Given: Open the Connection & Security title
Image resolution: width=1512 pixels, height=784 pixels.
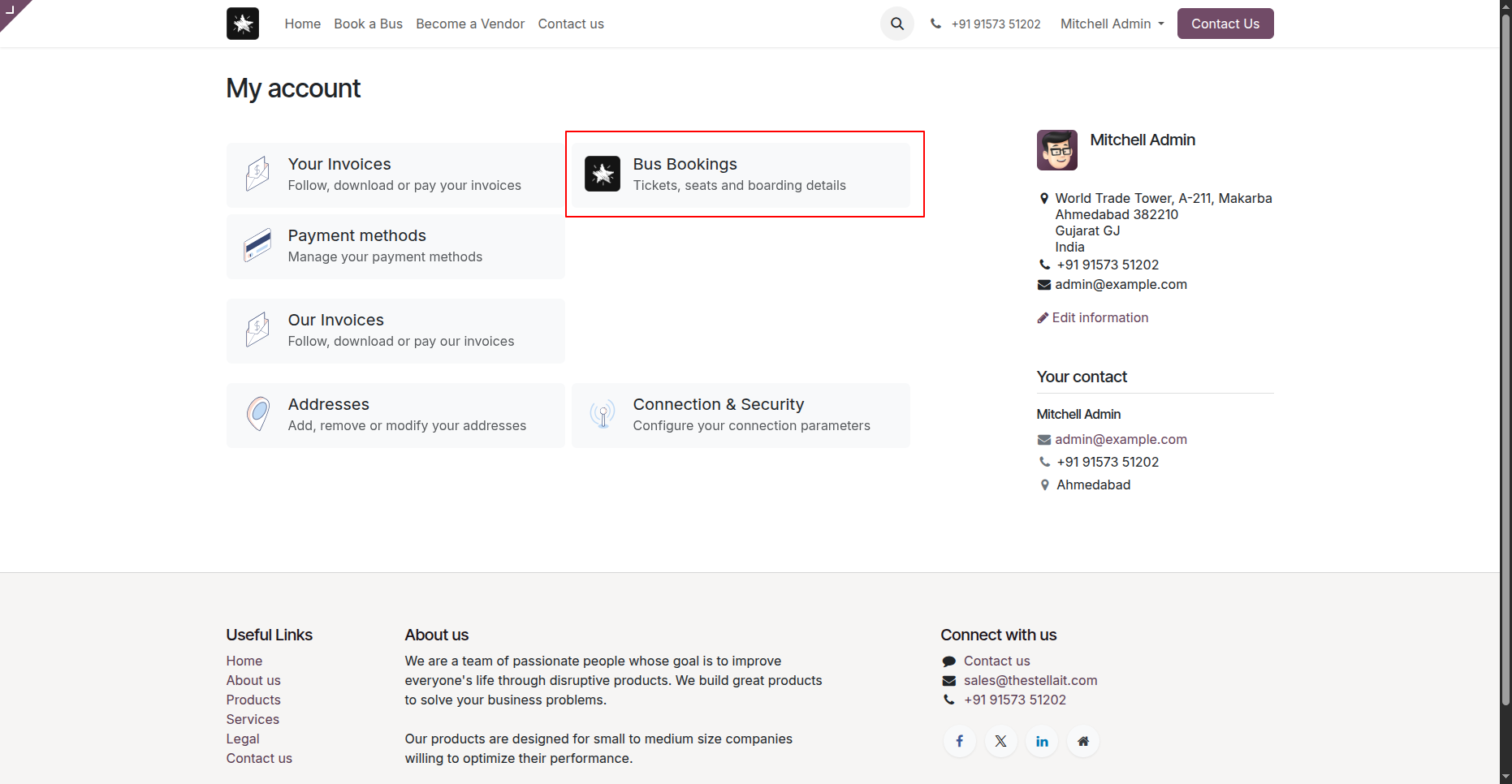Looking at the screenshot, I should (x=719, y=404).
